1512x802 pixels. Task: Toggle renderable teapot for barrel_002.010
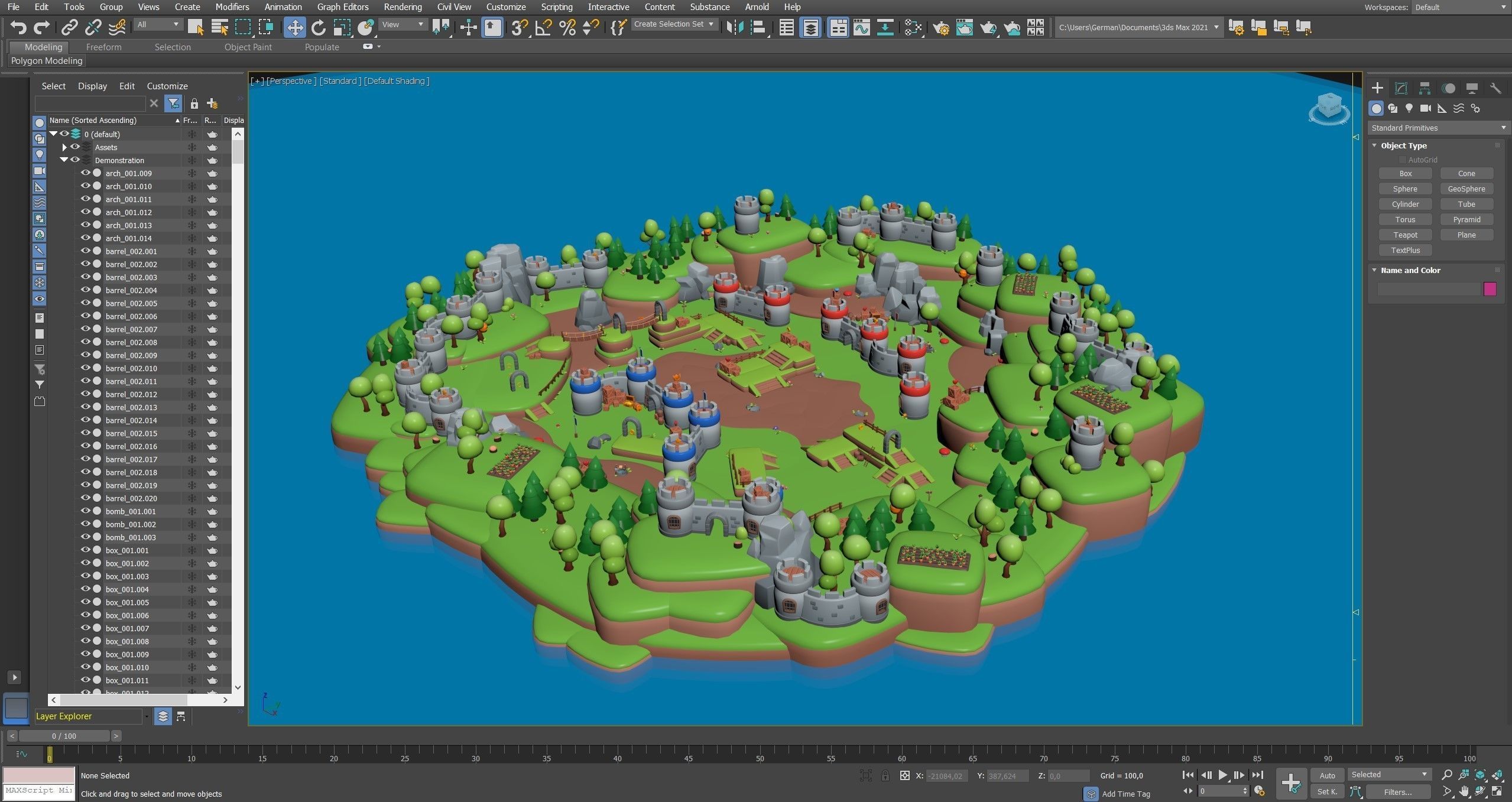212,368
